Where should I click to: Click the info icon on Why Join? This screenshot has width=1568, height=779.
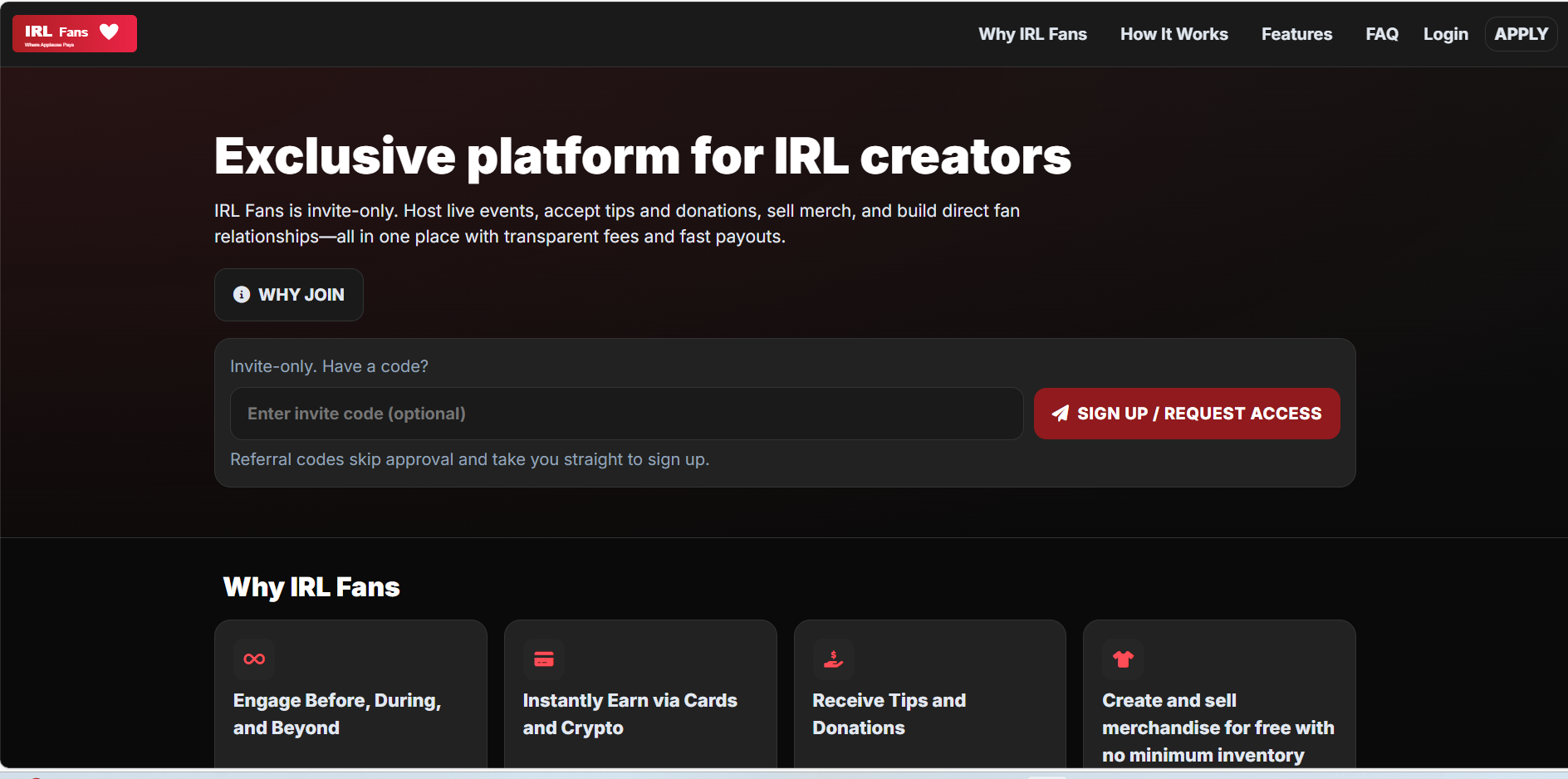tap(242, 295)
